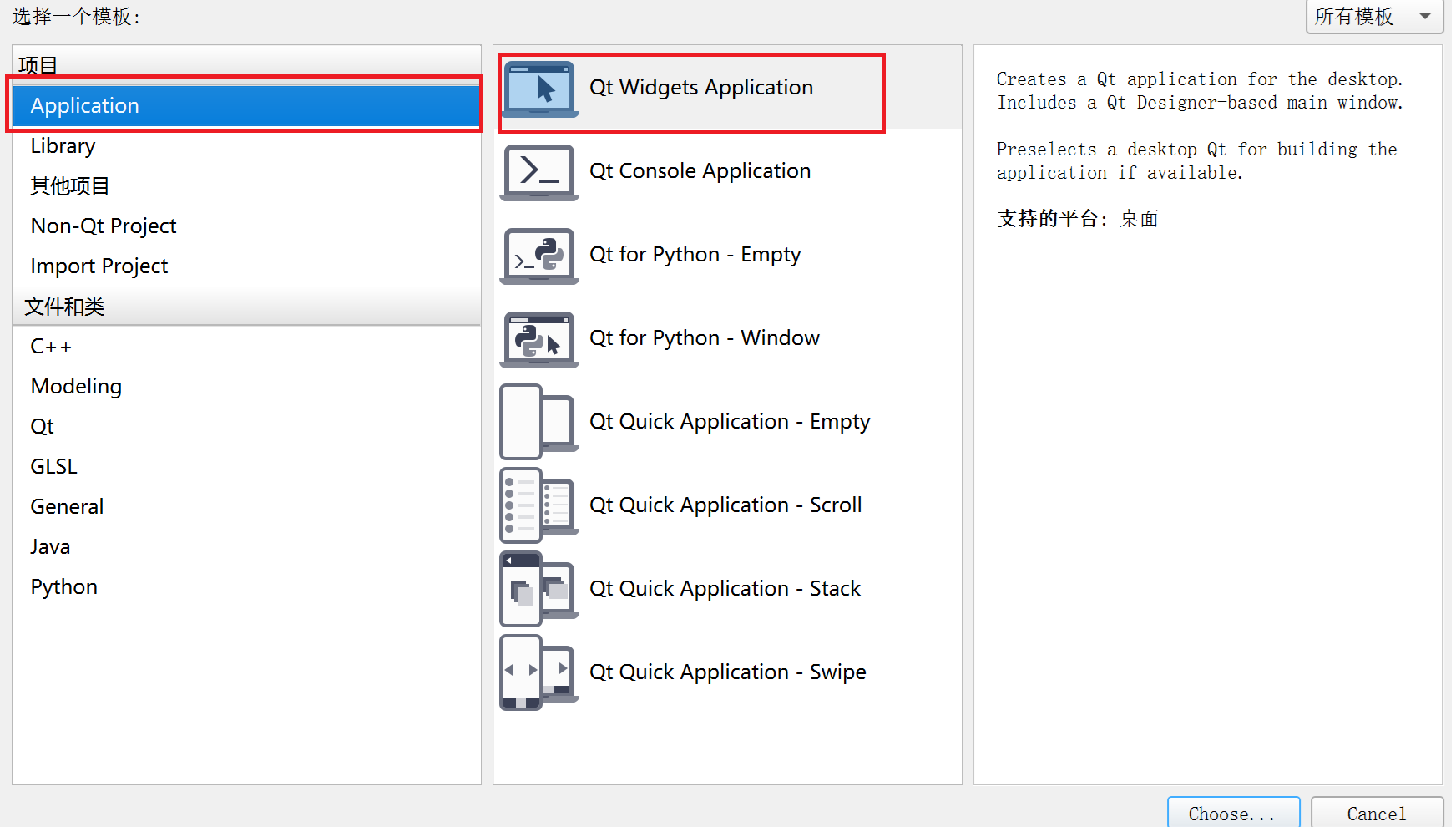
Task: Click the 项目 section header
Action: pyautogui.click(x=247, y=65)
